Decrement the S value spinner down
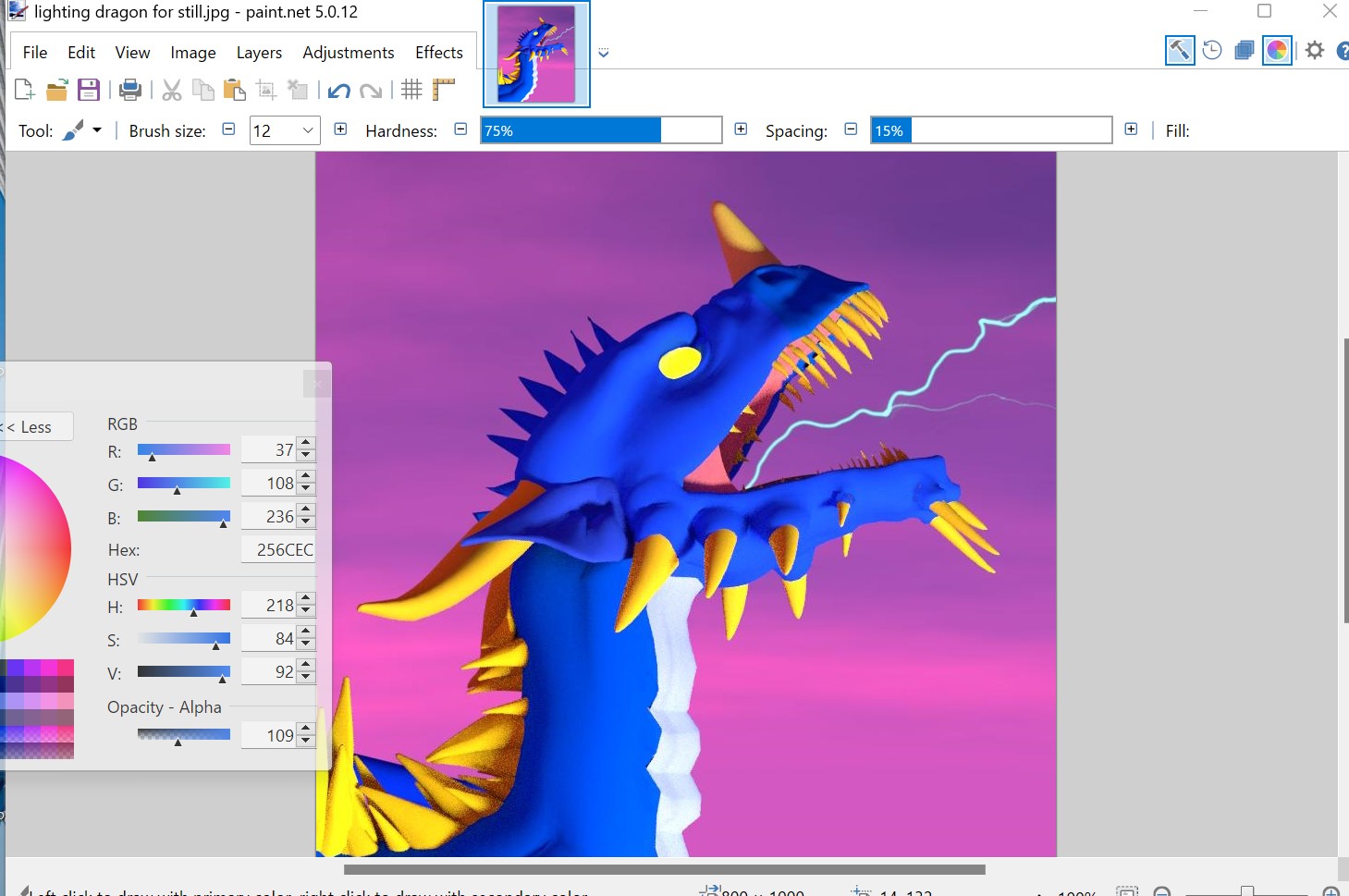This screenshot has height=896, width=1349. coord(306,645)
